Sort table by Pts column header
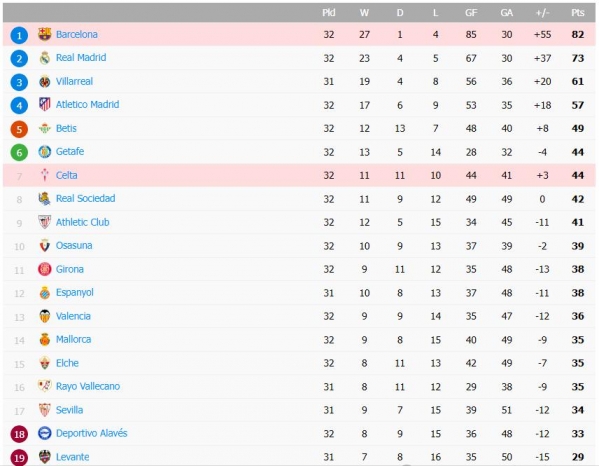The height and width of the screenshot is (466, 600). 577,12
